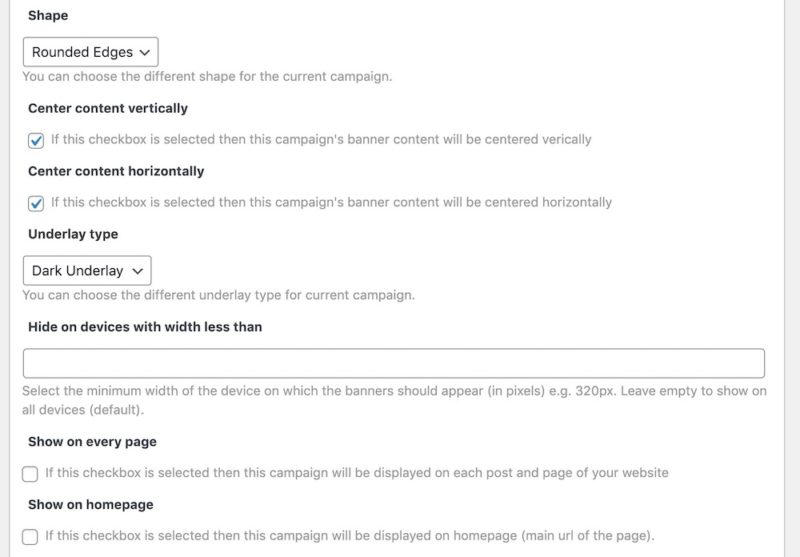This screenshot has width=800, height=557.
Task: Click the Show on homepage heading
Action: [x=91, y=504]
